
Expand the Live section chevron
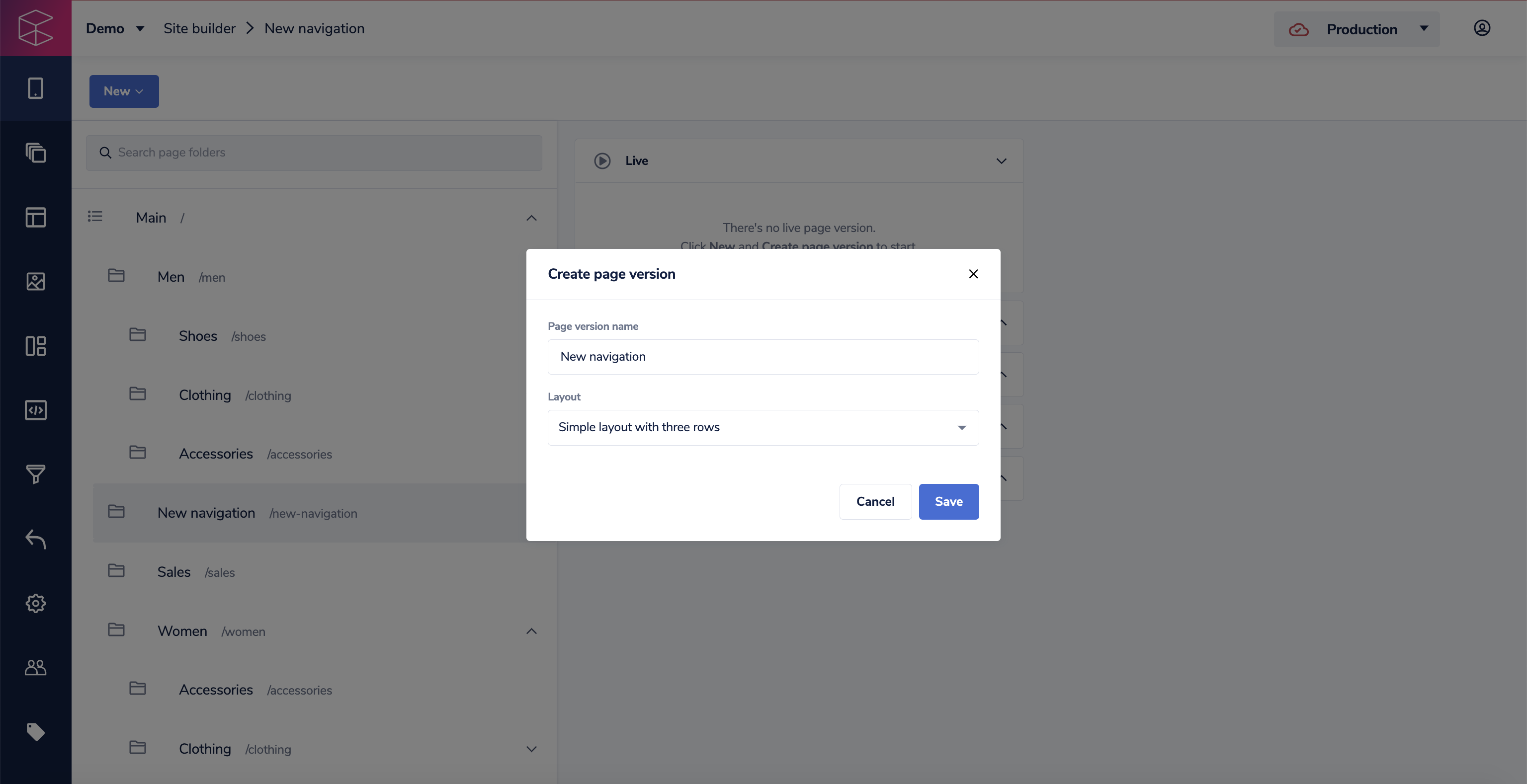[x=1001, y=161]
